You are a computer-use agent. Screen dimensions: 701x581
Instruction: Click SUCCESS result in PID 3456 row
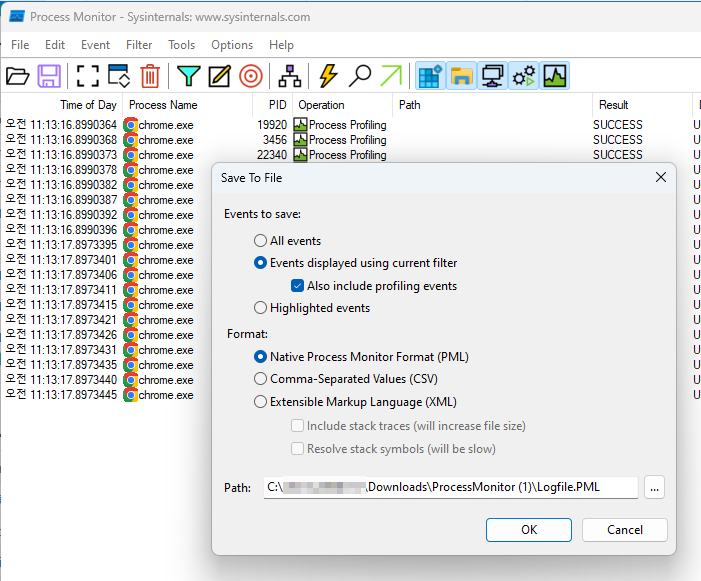coord(617,140)
